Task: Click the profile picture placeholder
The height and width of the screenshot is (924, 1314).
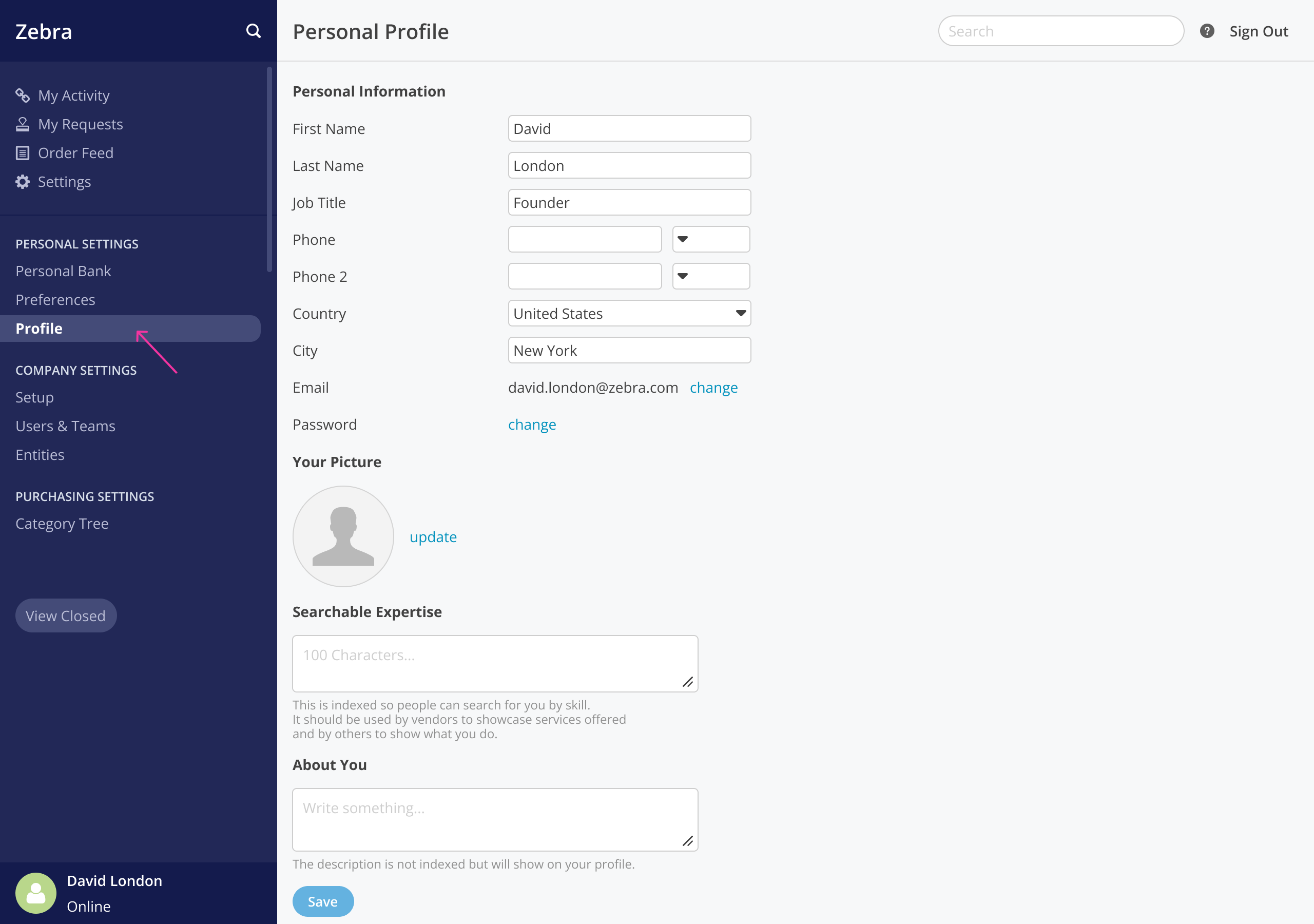Action: point(343,536)
